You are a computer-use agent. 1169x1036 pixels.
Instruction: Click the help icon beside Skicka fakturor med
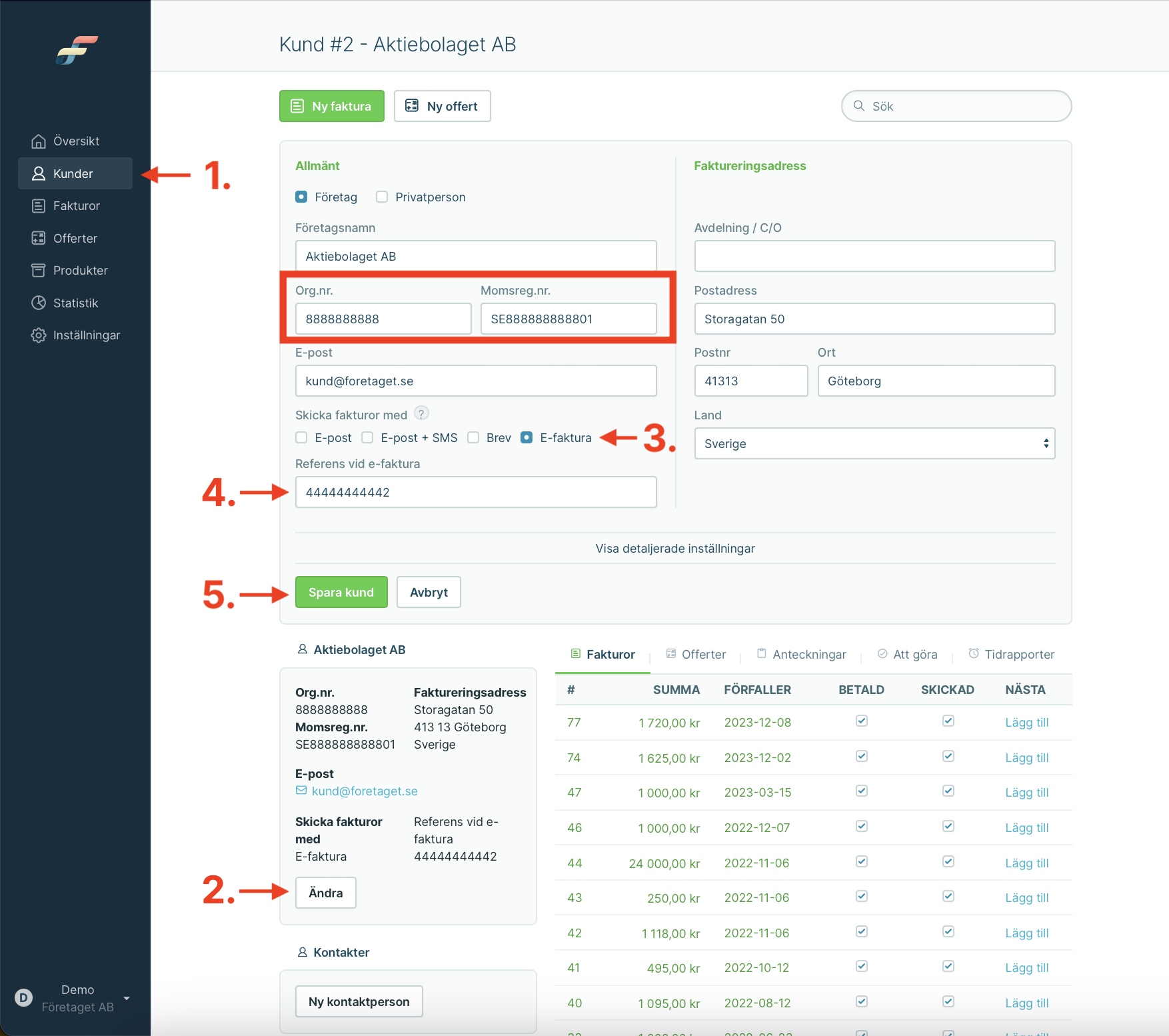421,413
